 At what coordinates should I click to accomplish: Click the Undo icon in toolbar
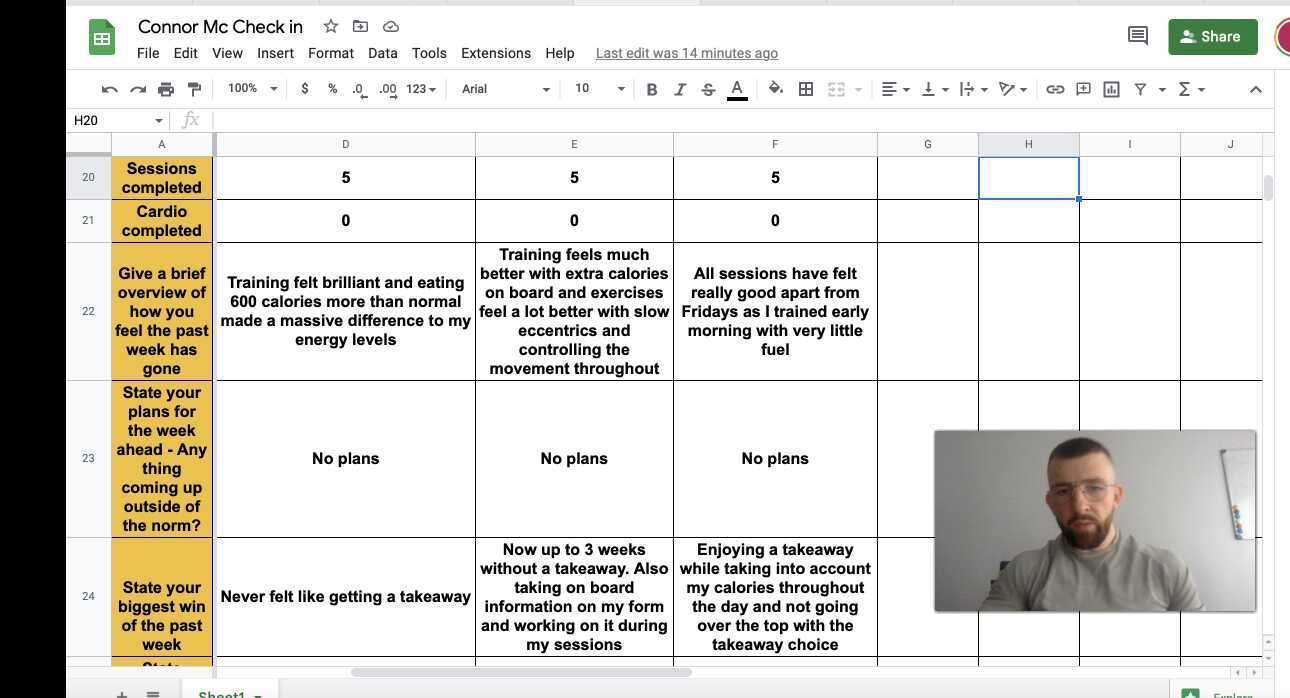pyautogui.click(x=110, y=89)
